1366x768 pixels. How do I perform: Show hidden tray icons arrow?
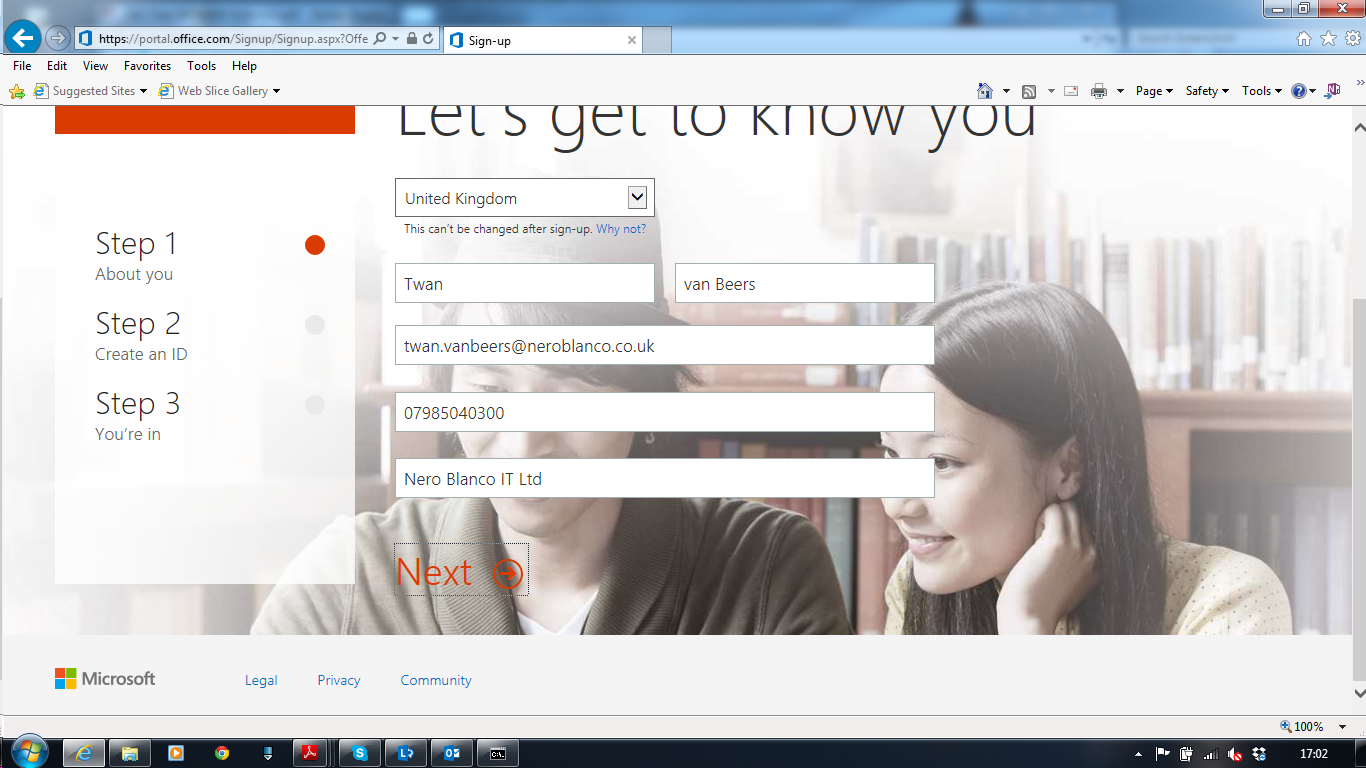(x=1139, y=754)
